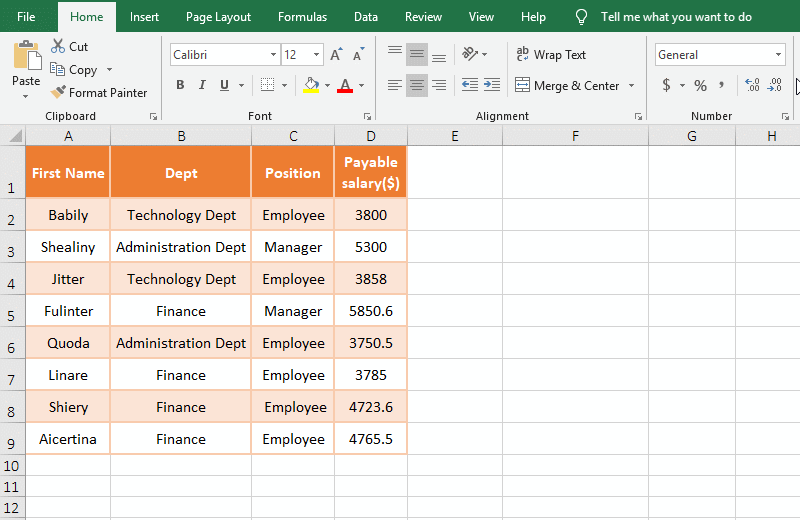Viewport: 800px width, 520px height.
Task: Click the Cut button
Action: coord(69,47)
